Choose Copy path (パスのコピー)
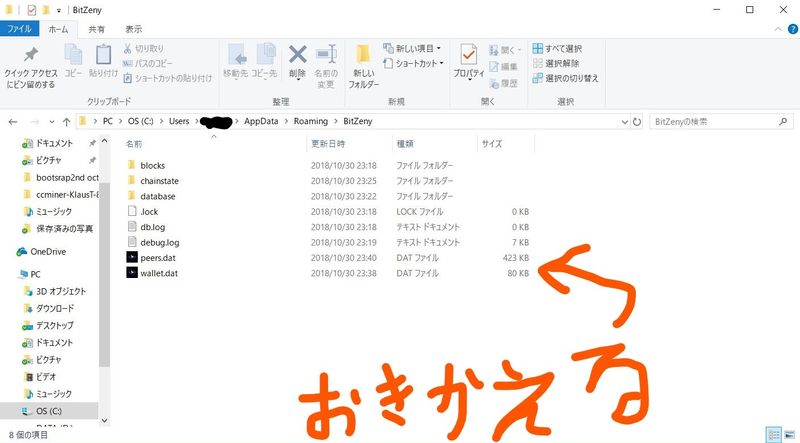This screenshot has height=443, width=800. point(147,63)
